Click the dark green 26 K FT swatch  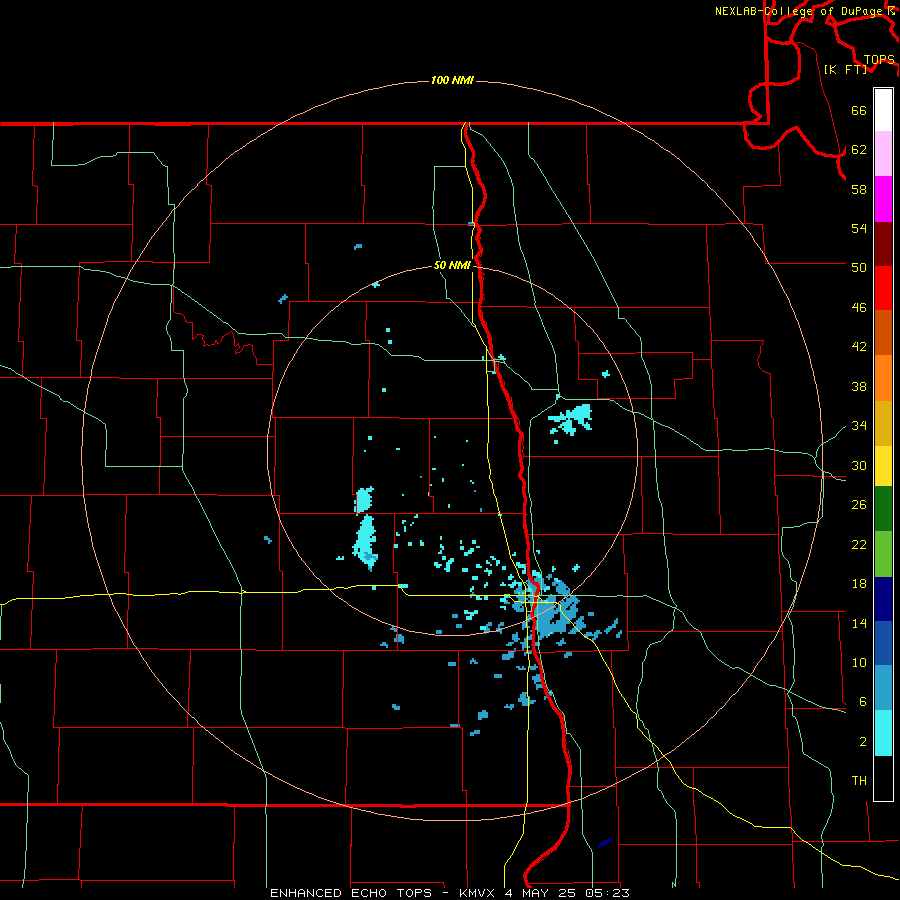[x=883, y=509]
